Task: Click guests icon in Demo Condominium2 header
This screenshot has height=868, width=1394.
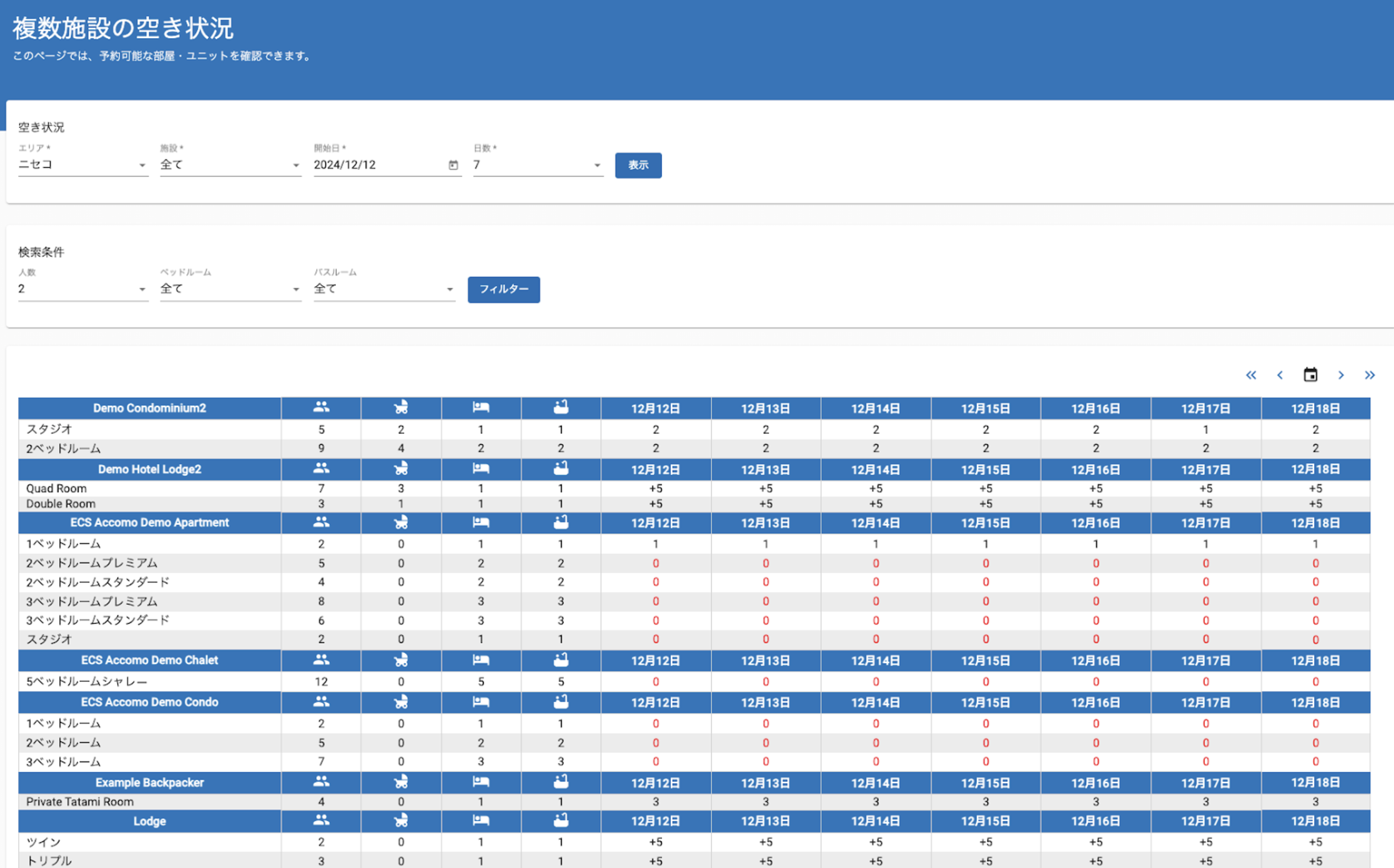Action: (321, 408)
